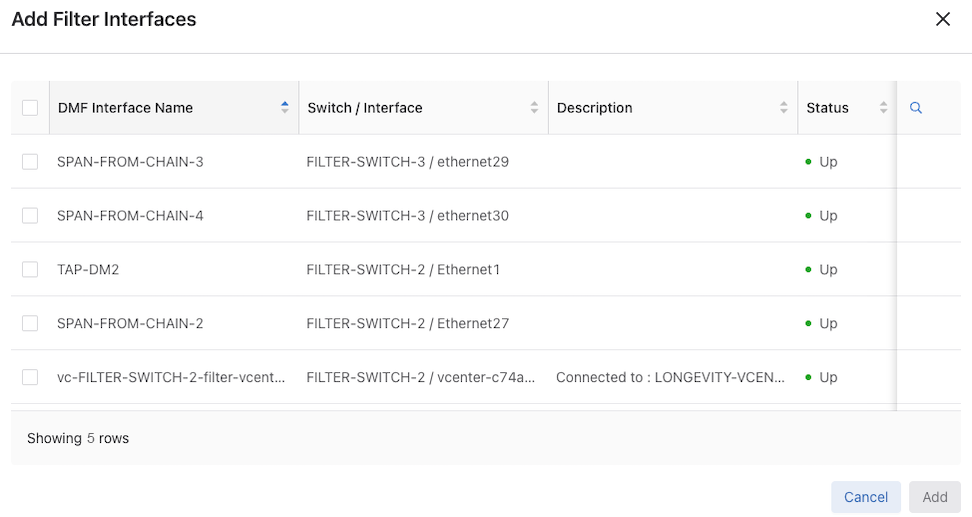
Task: Click sort arrows on Description column
Action: 784,108
